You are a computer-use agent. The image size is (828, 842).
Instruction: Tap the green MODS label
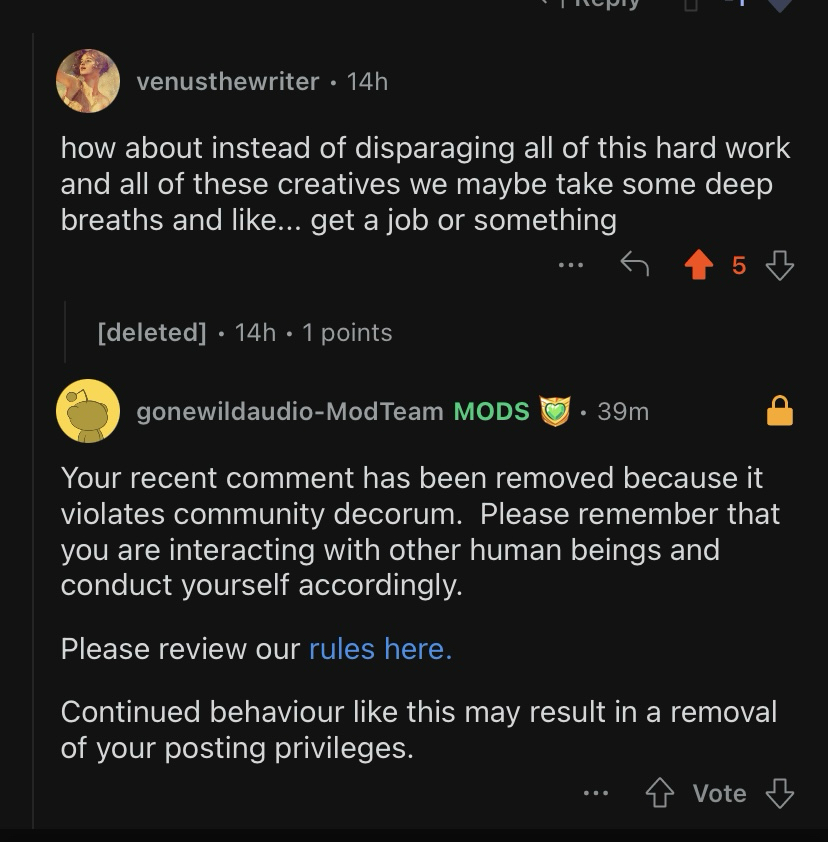492,411
